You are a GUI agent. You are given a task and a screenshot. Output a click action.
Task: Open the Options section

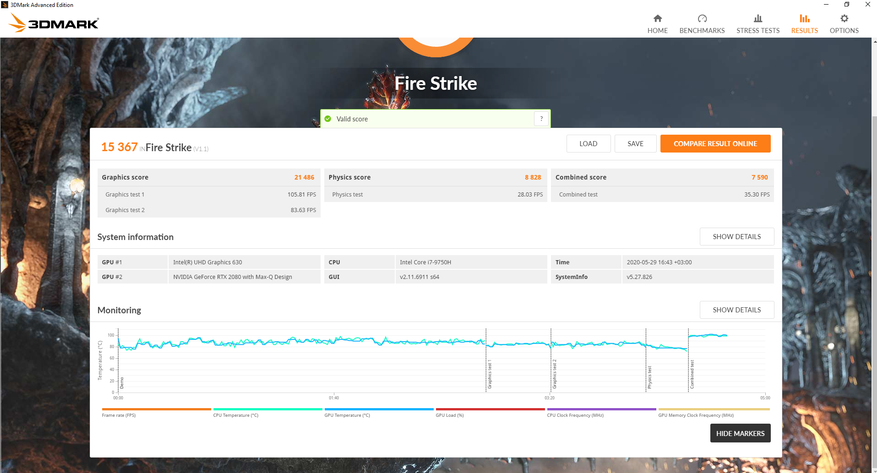pyautogui.click(x=844, y=23)
